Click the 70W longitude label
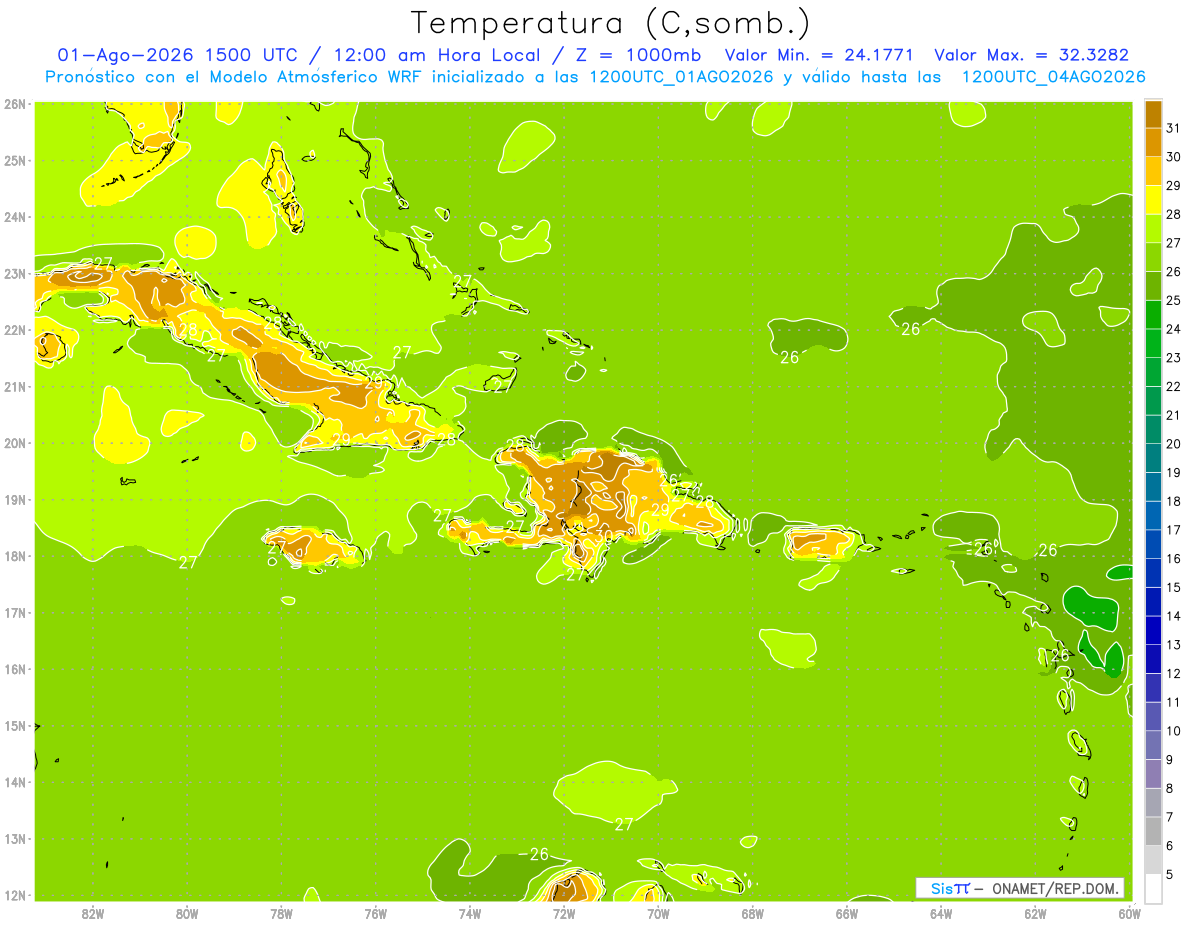 tap(658, 913)
